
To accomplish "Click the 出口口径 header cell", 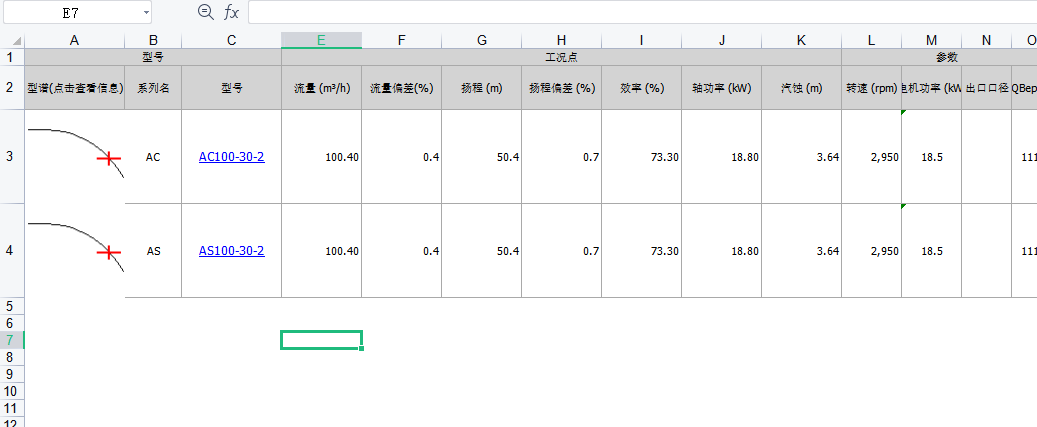I will coord(987,87).
